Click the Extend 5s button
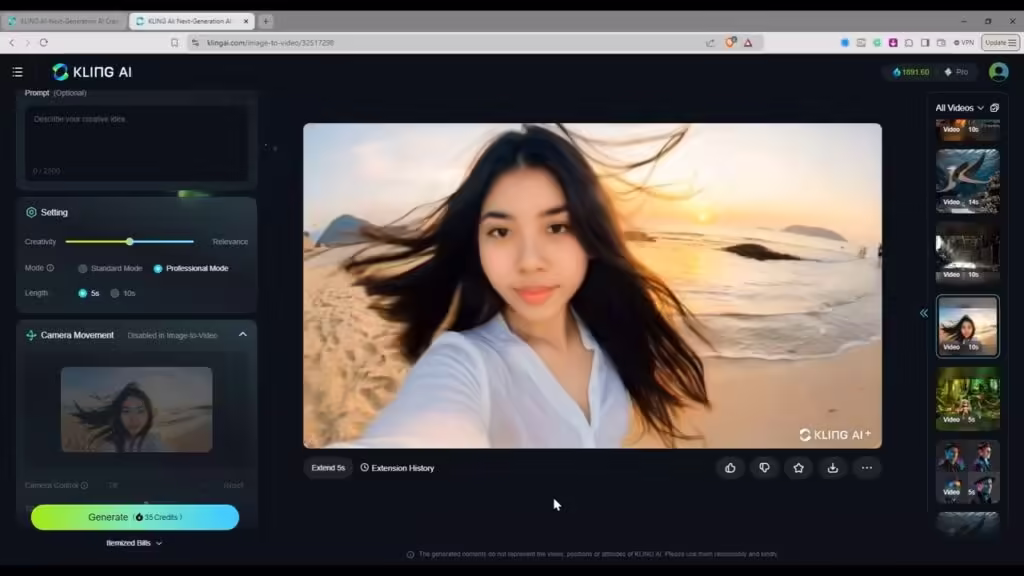Screen dimensions: 1024x576 point(328,468)
